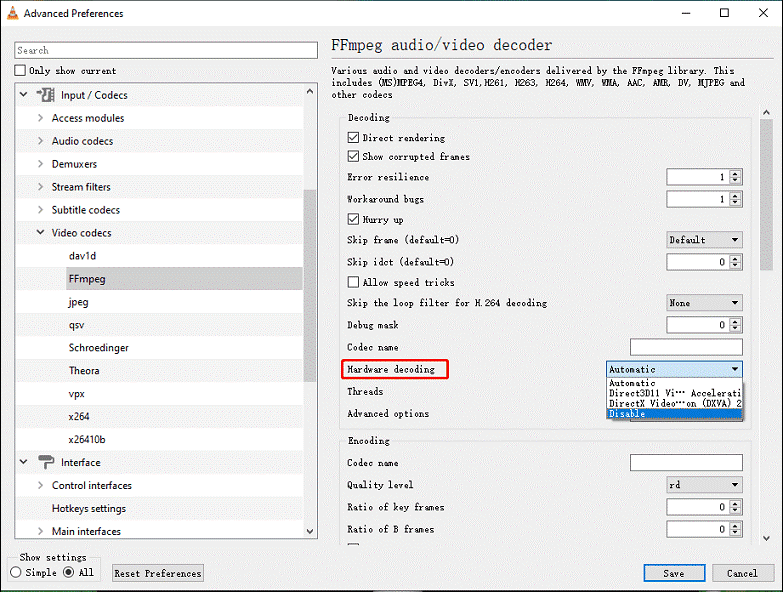Expand the Access modules node
Image resolution: width=783 pixels, height=592 pixels.
(x=40, y=118)
